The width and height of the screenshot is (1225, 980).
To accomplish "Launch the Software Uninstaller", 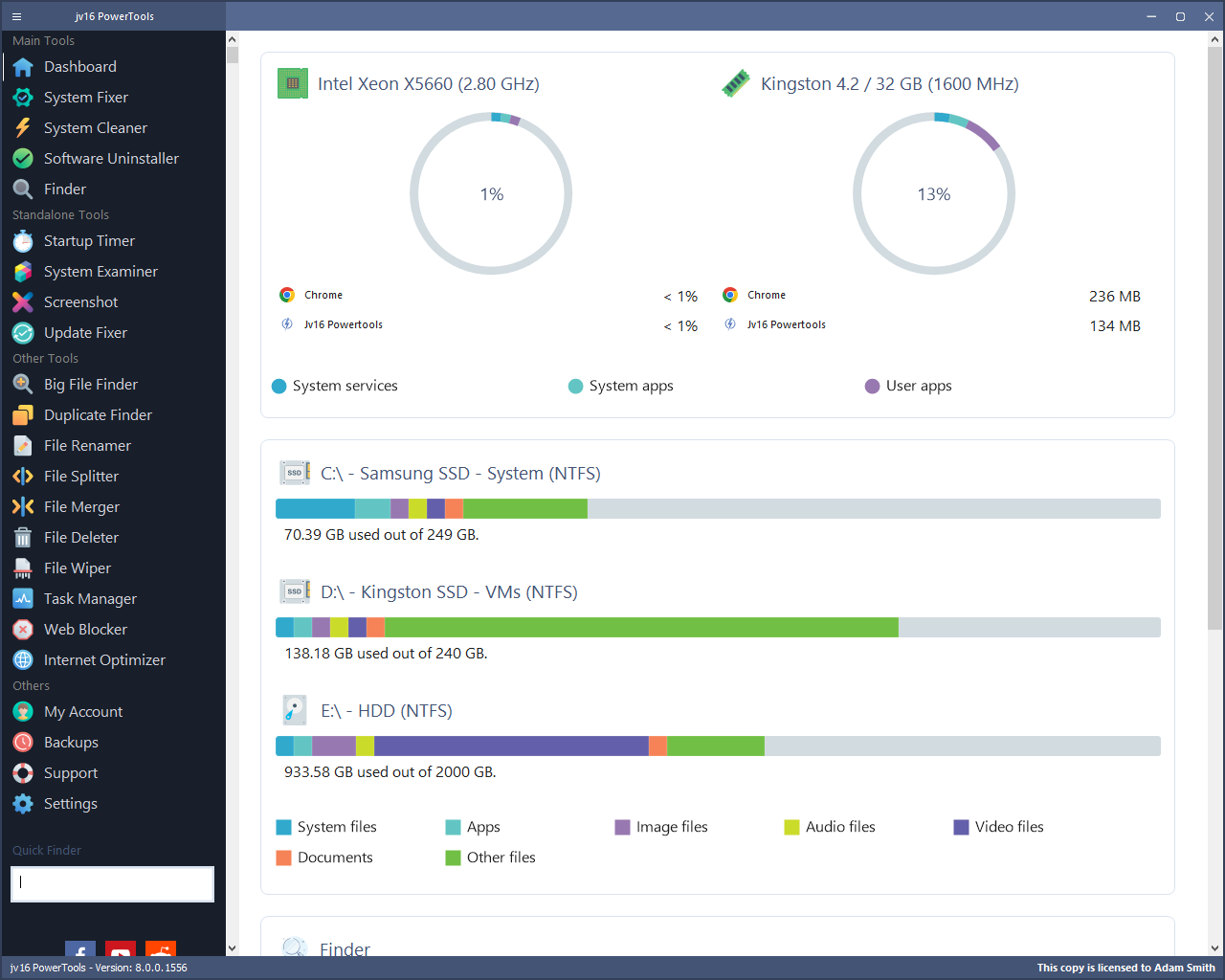I will tap(112, 158).
